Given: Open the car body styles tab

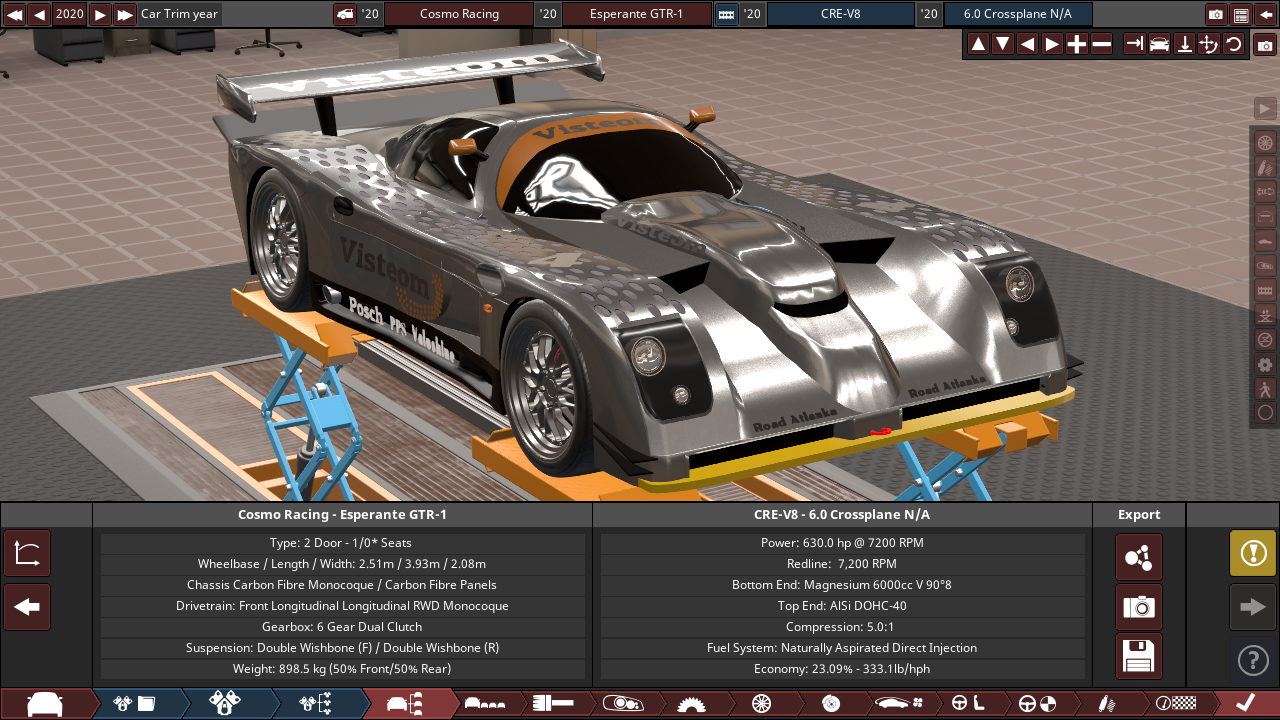Looking at the screenshot, I should (485, 704).
